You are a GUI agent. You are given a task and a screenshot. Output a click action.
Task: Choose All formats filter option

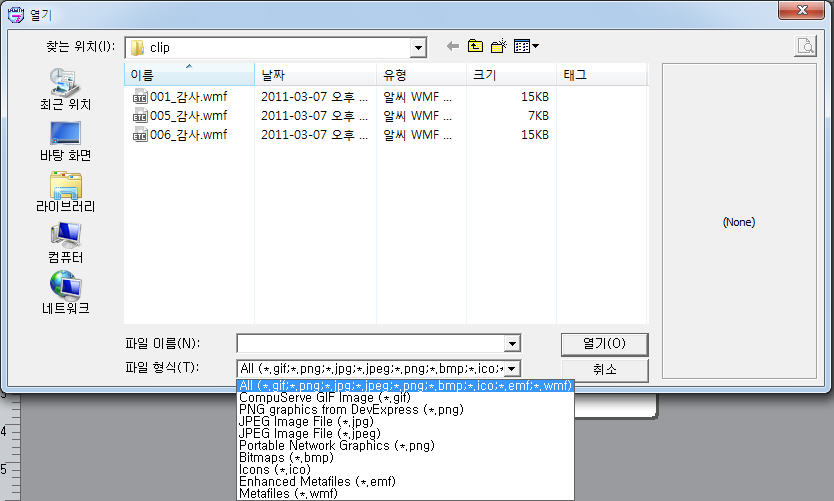[x=405, y=386]
